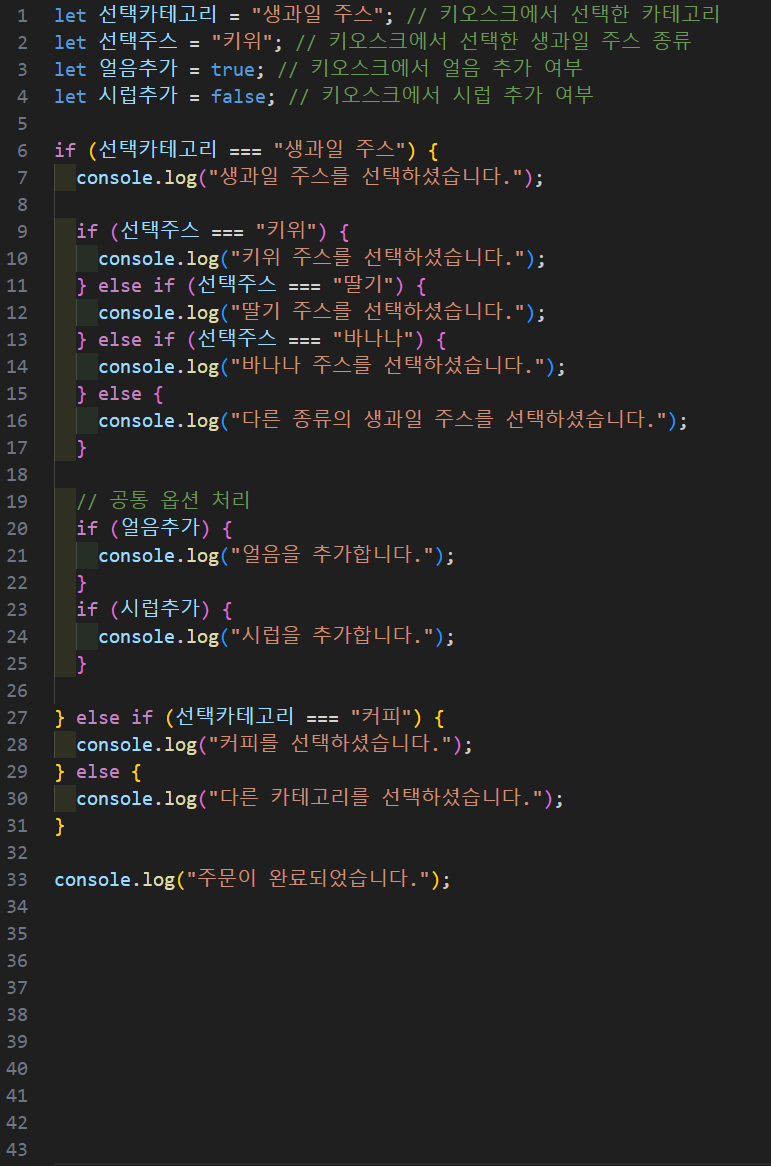The width and height of the screenshot is (771, 1166).
Task: Click the closing brace on line 22
Action: pos(81,583)
